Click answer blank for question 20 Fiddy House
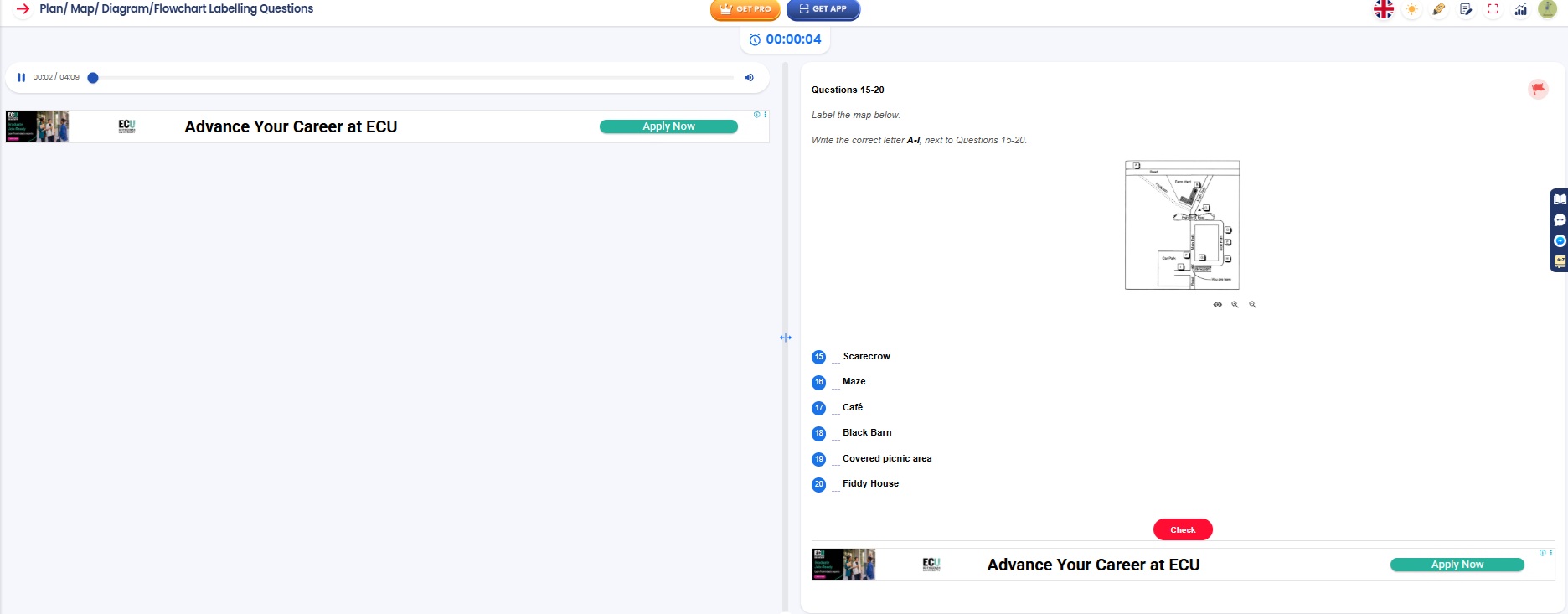 836,486
